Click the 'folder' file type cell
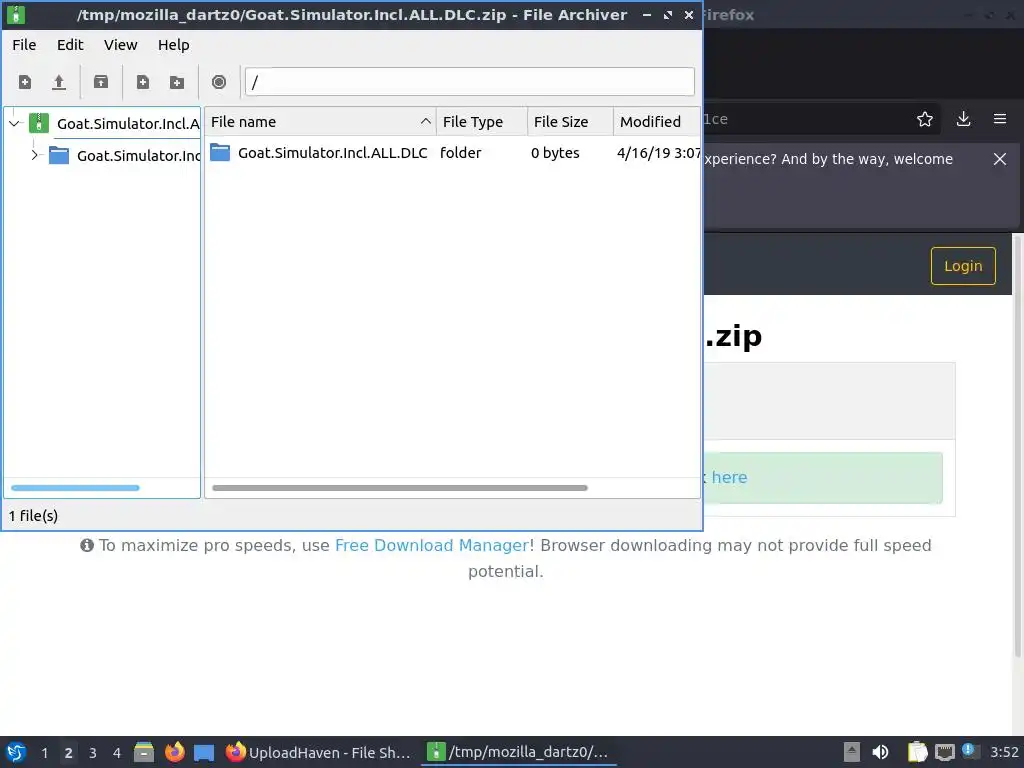The height and width of the screenshot is (768, 1024). 460,153
